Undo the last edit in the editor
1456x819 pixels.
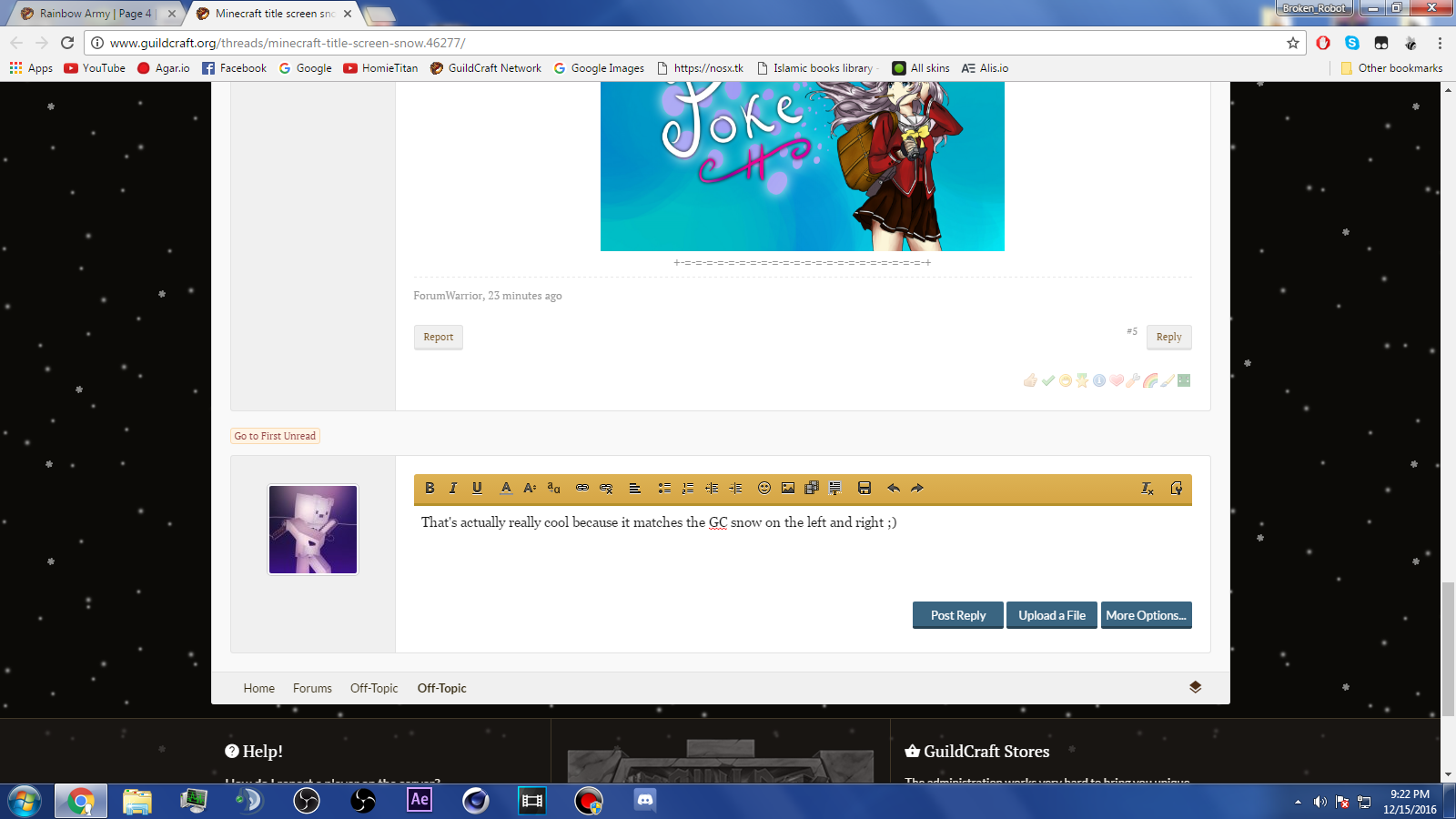894,489
